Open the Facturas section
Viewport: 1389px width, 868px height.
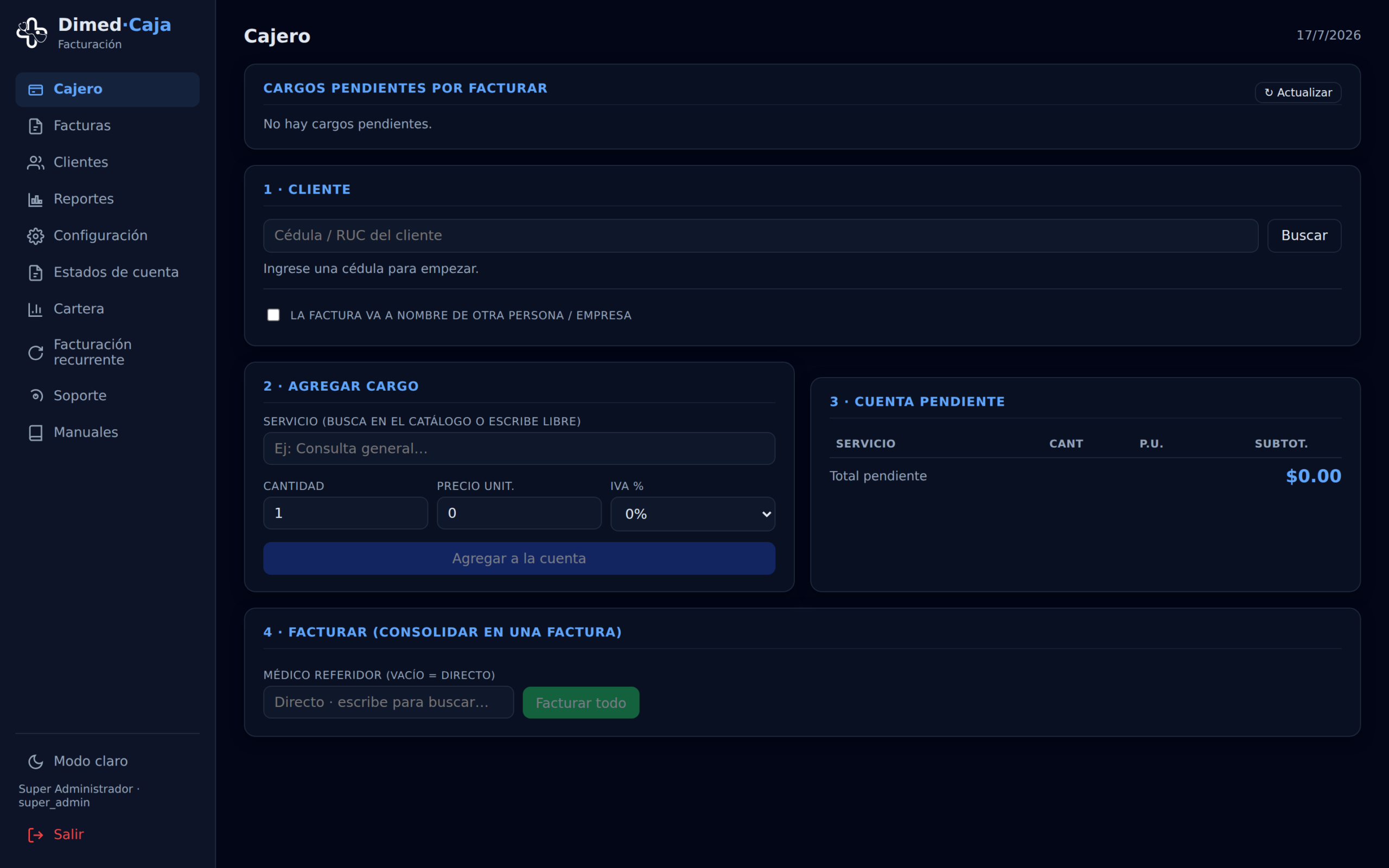pyautogui.click(x=107, y=126)
